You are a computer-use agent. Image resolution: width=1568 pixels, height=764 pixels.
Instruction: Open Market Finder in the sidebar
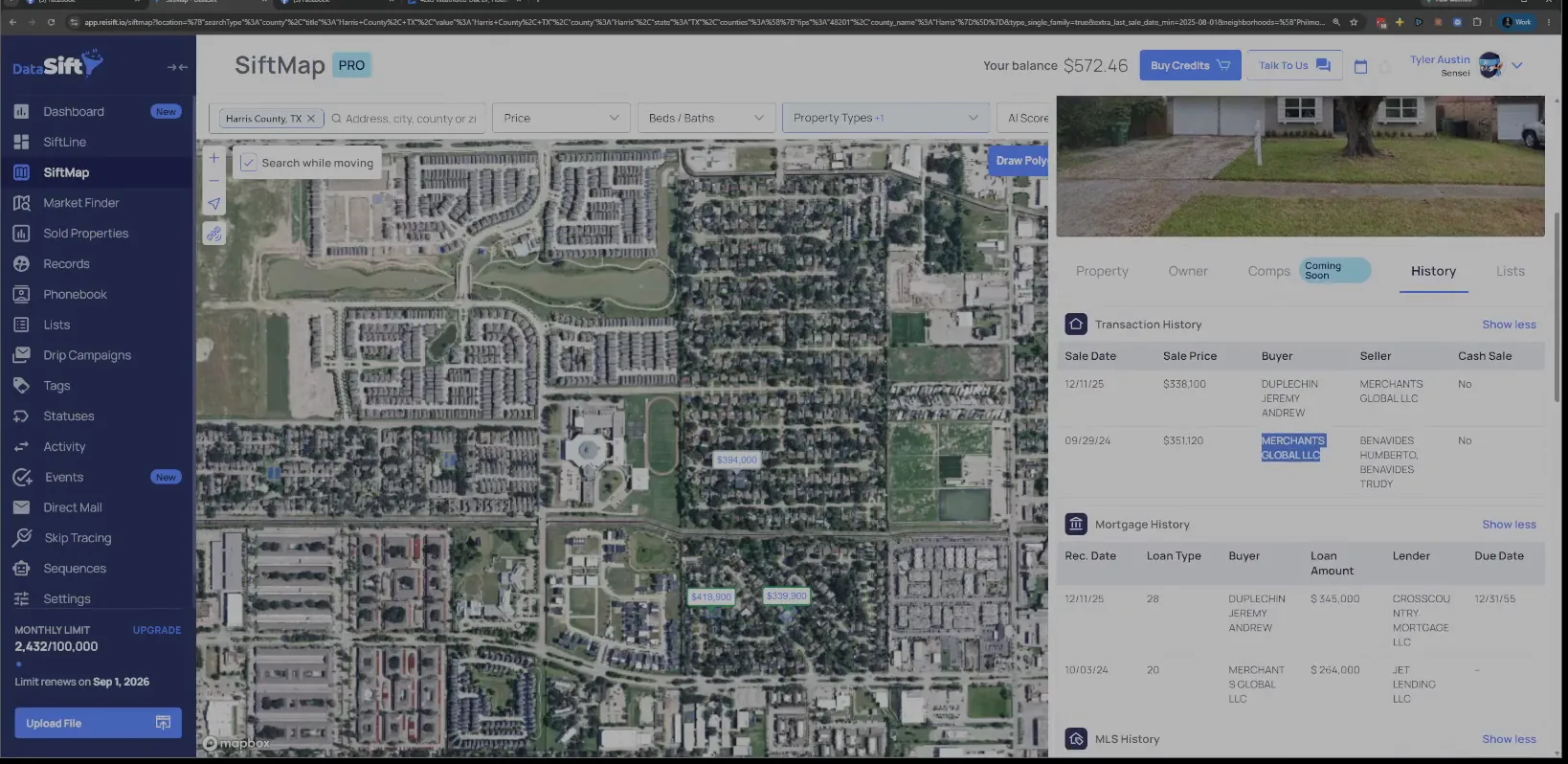point(81,203)
